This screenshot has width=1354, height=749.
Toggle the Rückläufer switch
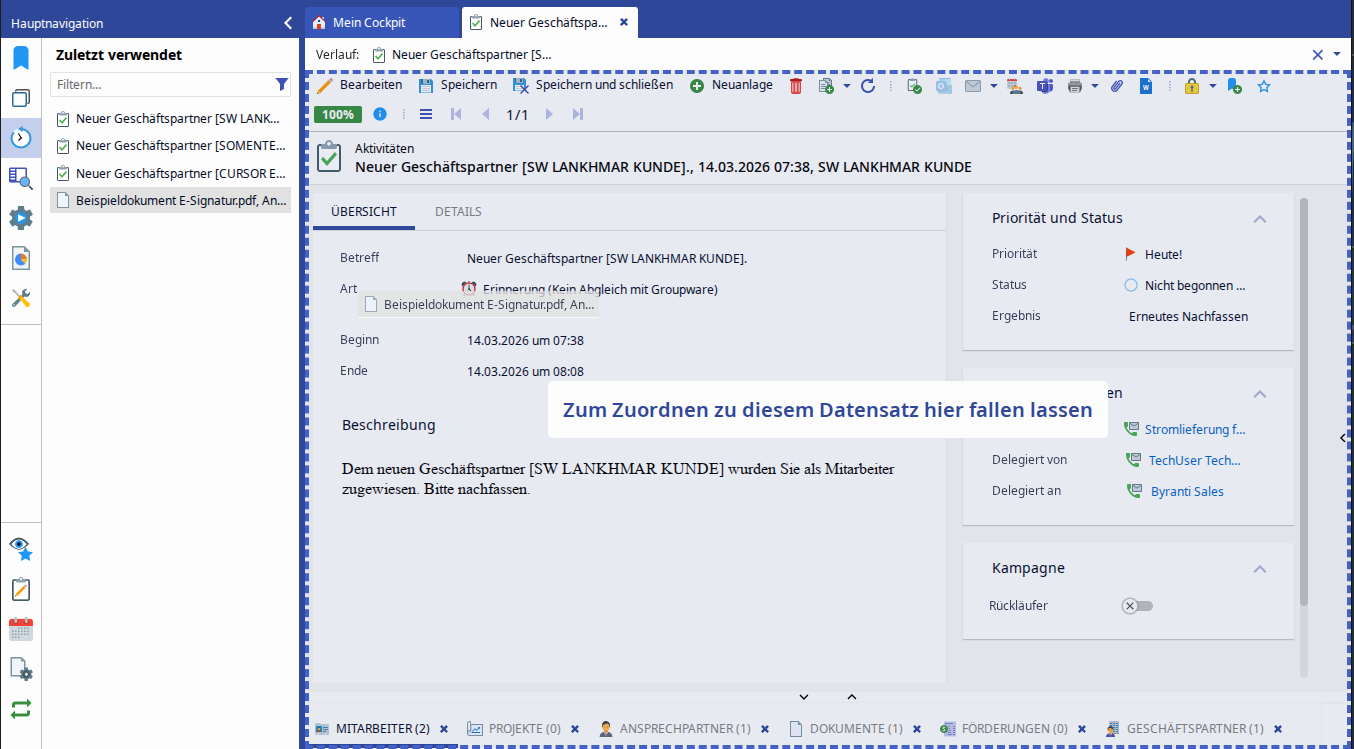(1137, 606)
